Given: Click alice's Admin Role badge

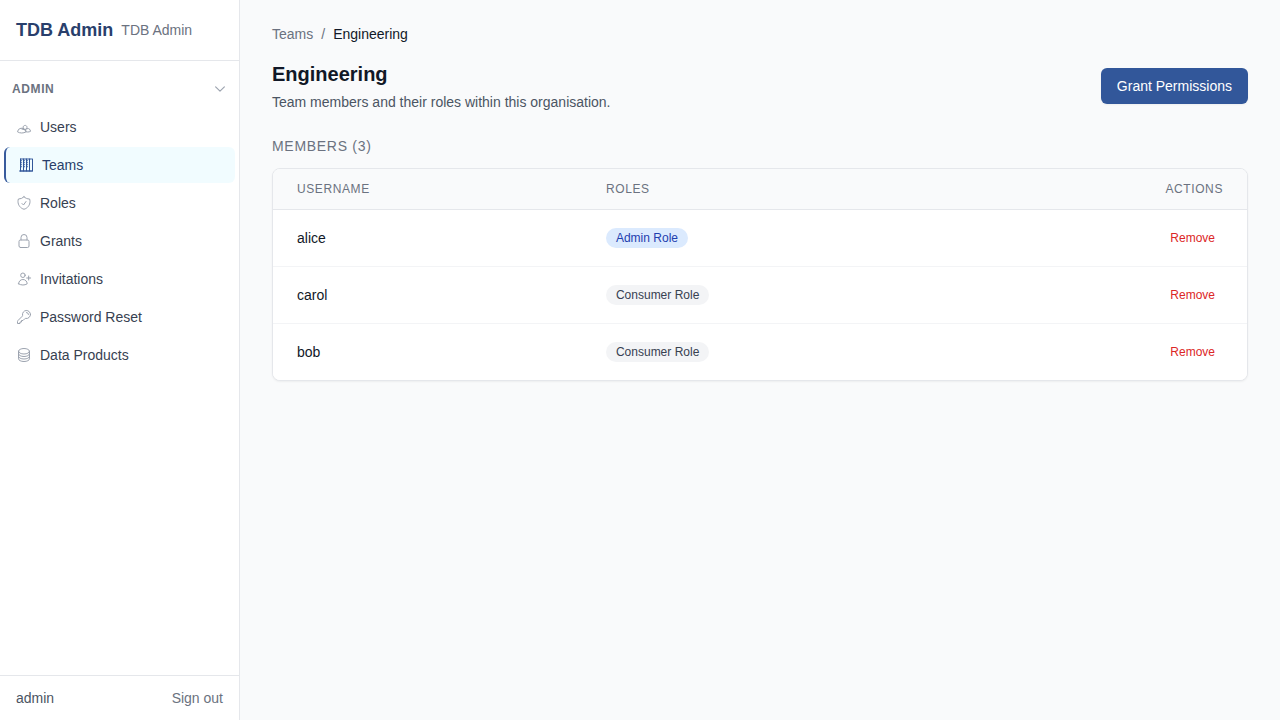Looking at the screenshot, I should [647, 238].
